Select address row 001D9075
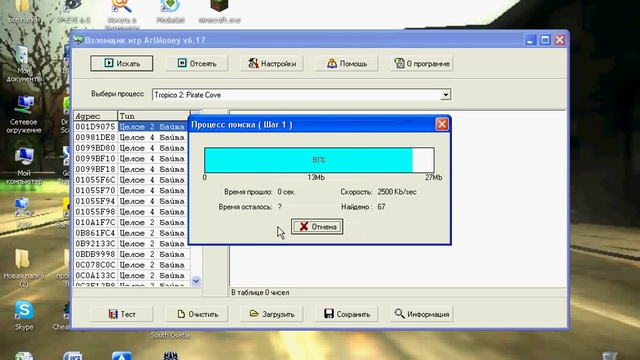Viewport: 640px width, 360px height. coord(131,127)
